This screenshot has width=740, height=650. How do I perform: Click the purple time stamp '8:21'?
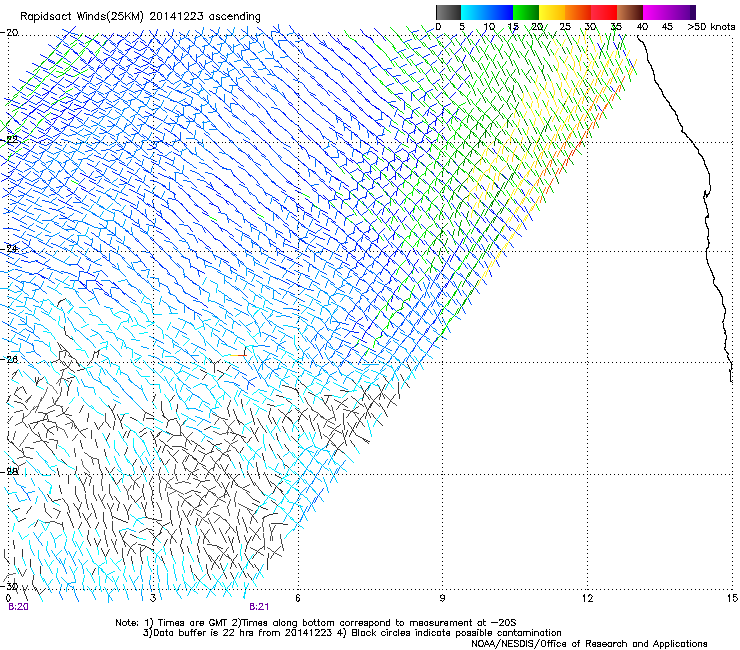point(259,607)
